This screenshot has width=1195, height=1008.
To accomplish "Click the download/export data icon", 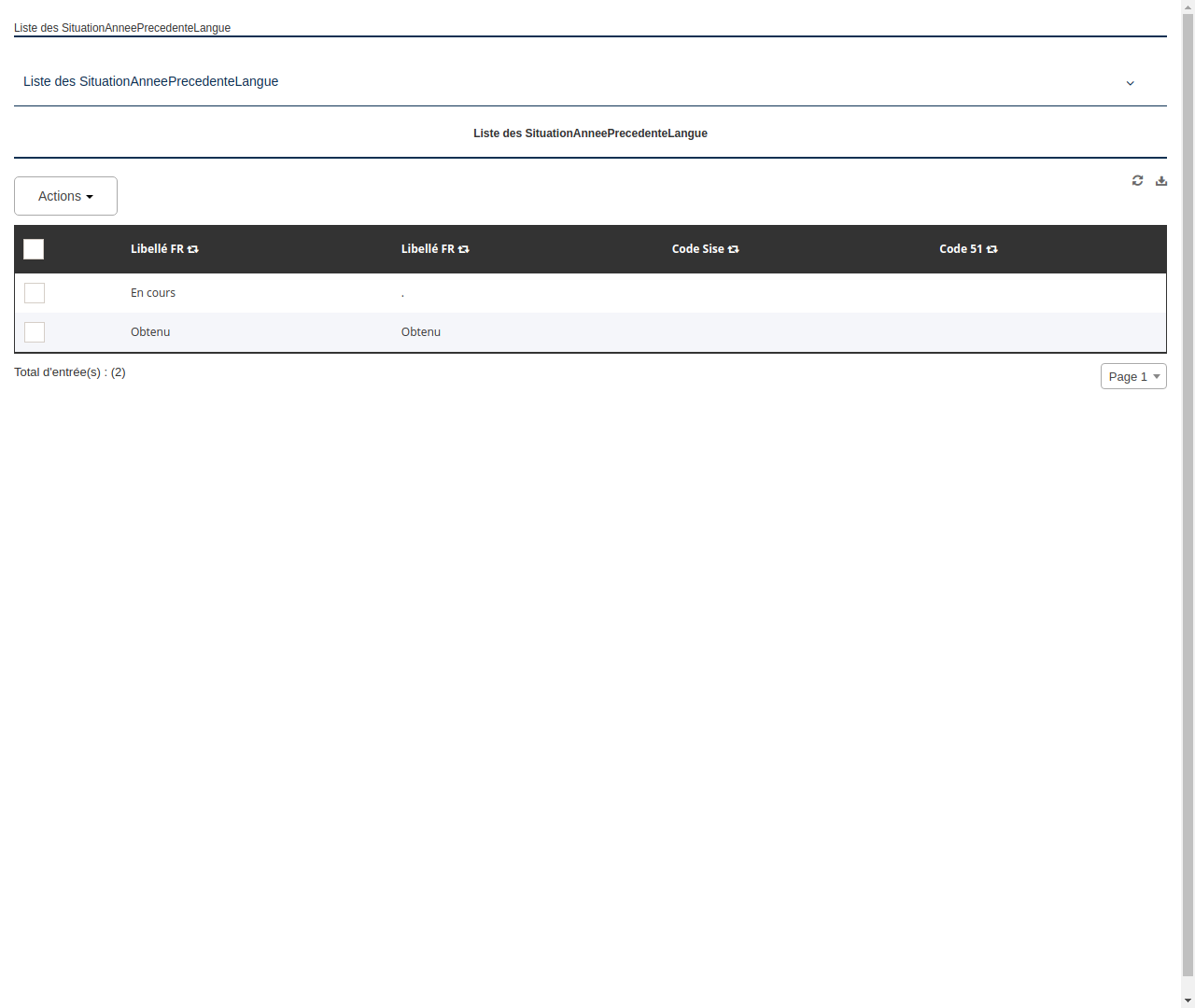I will point(1160,180).
